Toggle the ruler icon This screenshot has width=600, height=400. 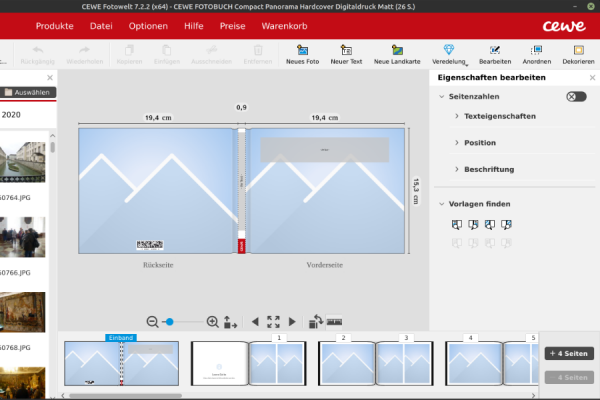click(334, 322)
